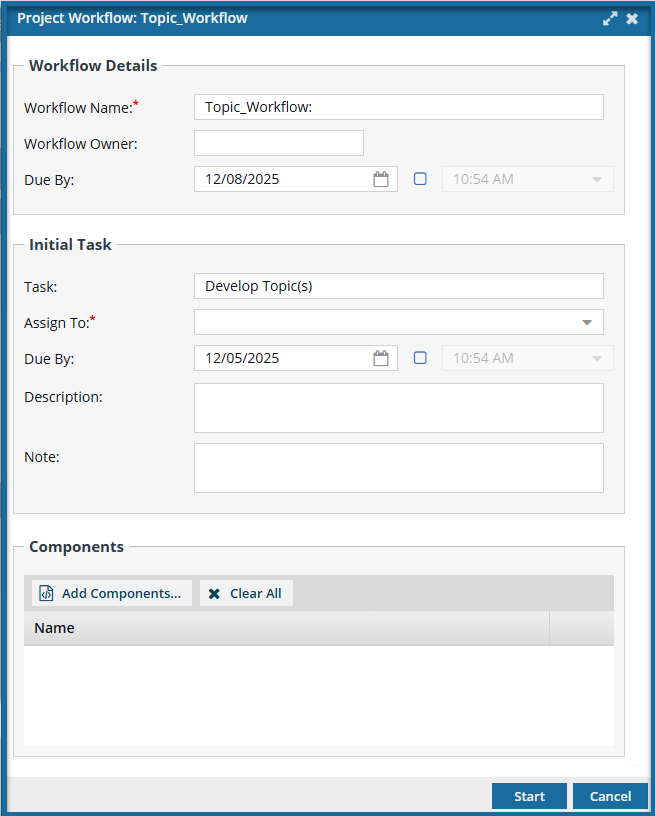Select the Task field containing Develop Topic(s)
This screenshot has width=655, height=816.
pos(398,286)
